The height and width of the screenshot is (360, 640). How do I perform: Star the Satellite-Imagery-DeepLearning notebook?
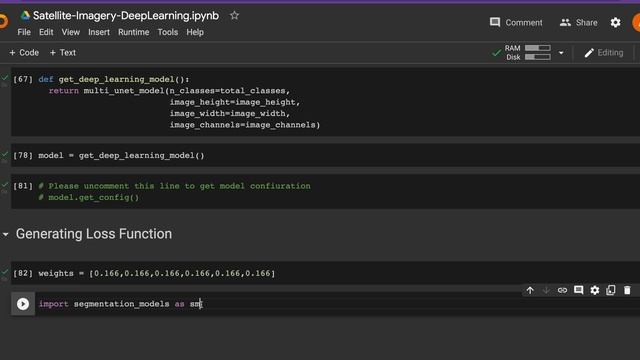[234, 16]
